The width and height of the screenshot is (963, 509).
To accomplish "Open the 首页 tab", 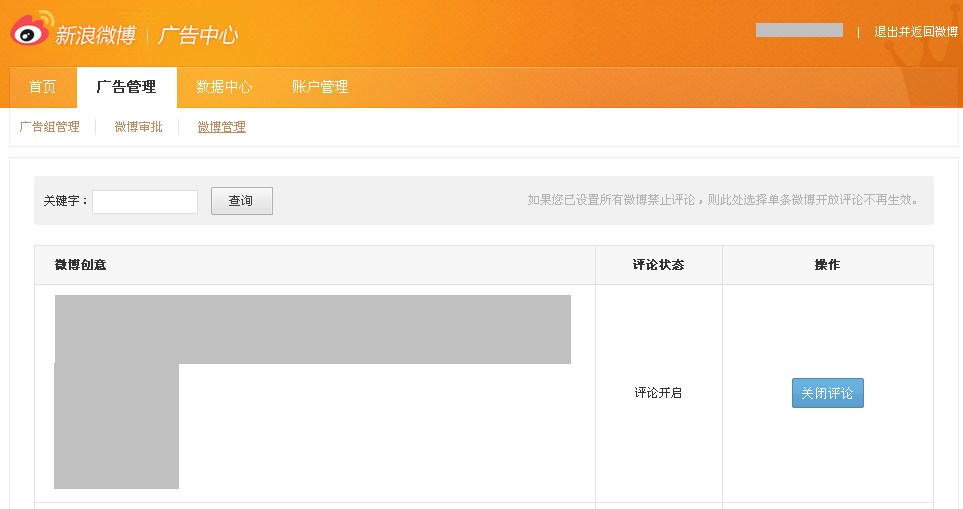I will pos(43,87).
